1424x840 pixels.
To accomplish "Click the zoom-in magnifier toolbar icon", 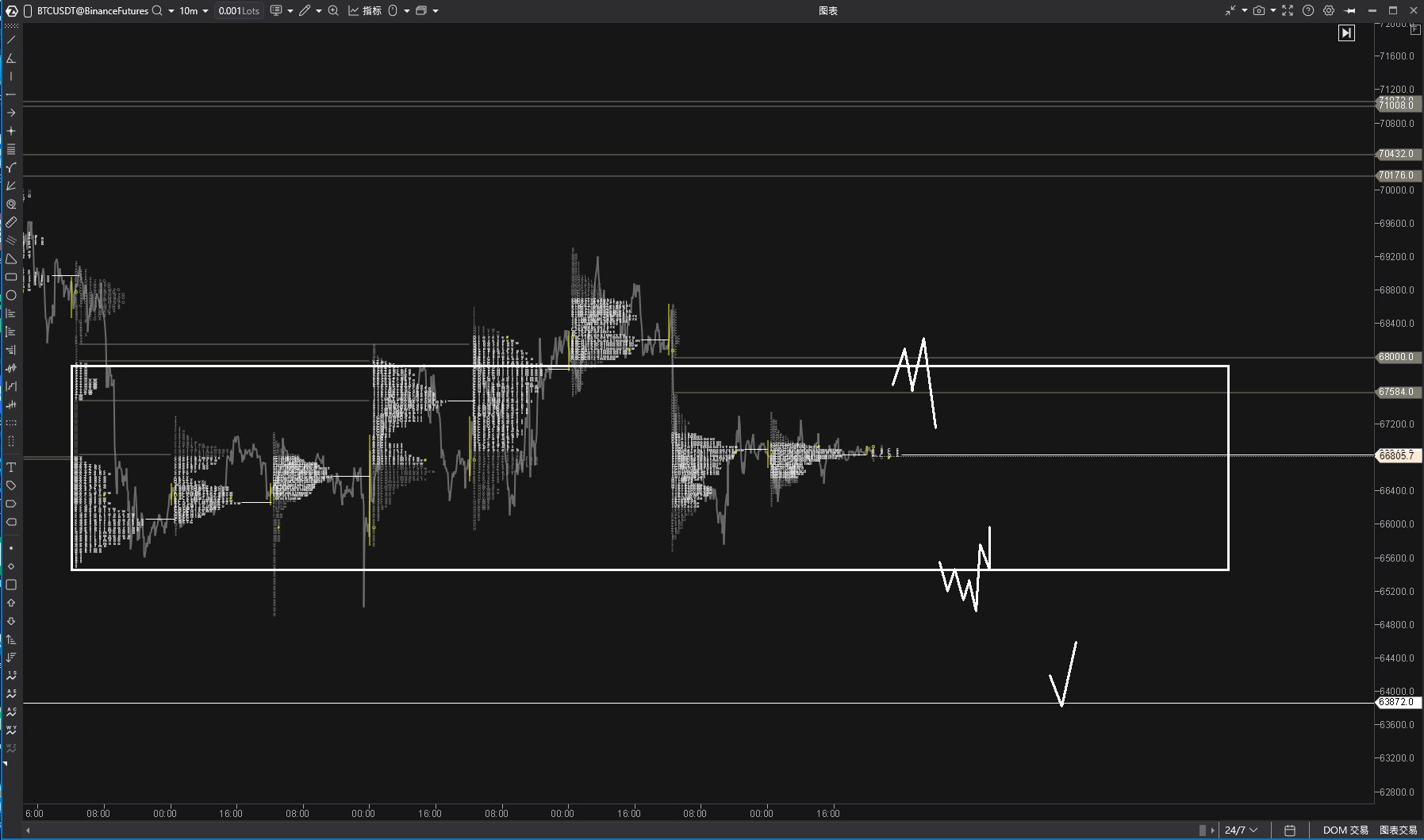I will [333, 10].
